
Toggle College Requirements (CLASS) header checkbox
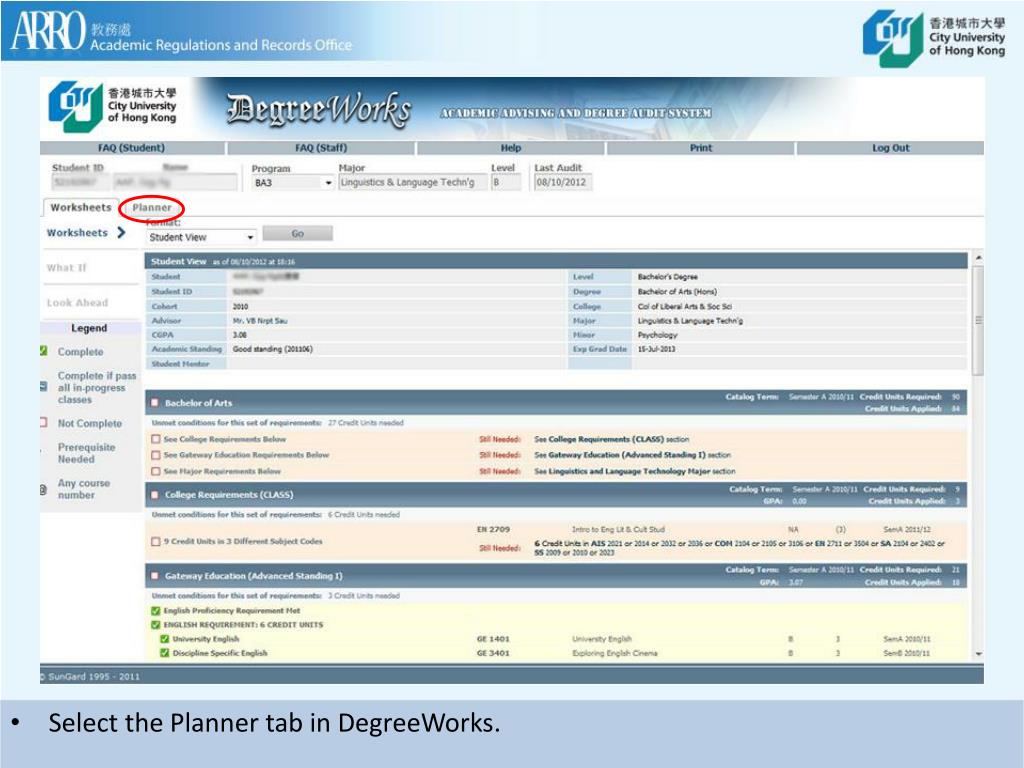pyautogui.click(x=155, y=495)
